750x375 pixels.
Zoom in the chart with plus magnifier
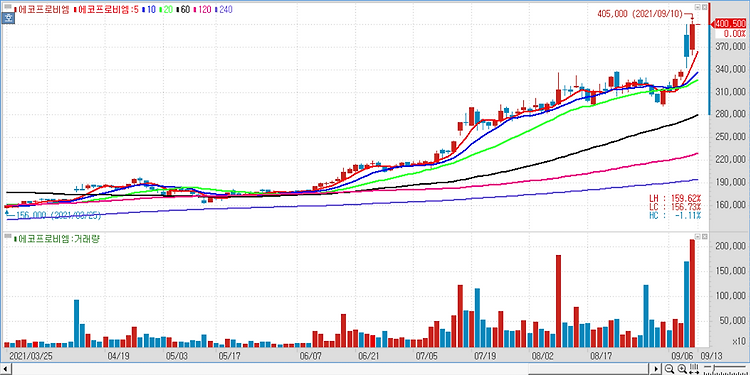point(682,369)
